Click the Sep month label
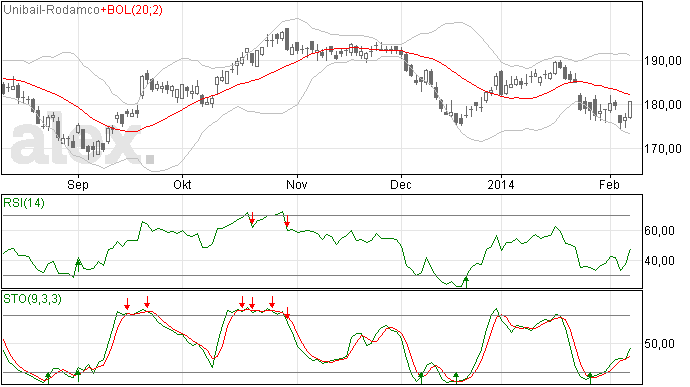Image resolution: width=690 pixels, height=387 pixels. click(x=78, y=184)
